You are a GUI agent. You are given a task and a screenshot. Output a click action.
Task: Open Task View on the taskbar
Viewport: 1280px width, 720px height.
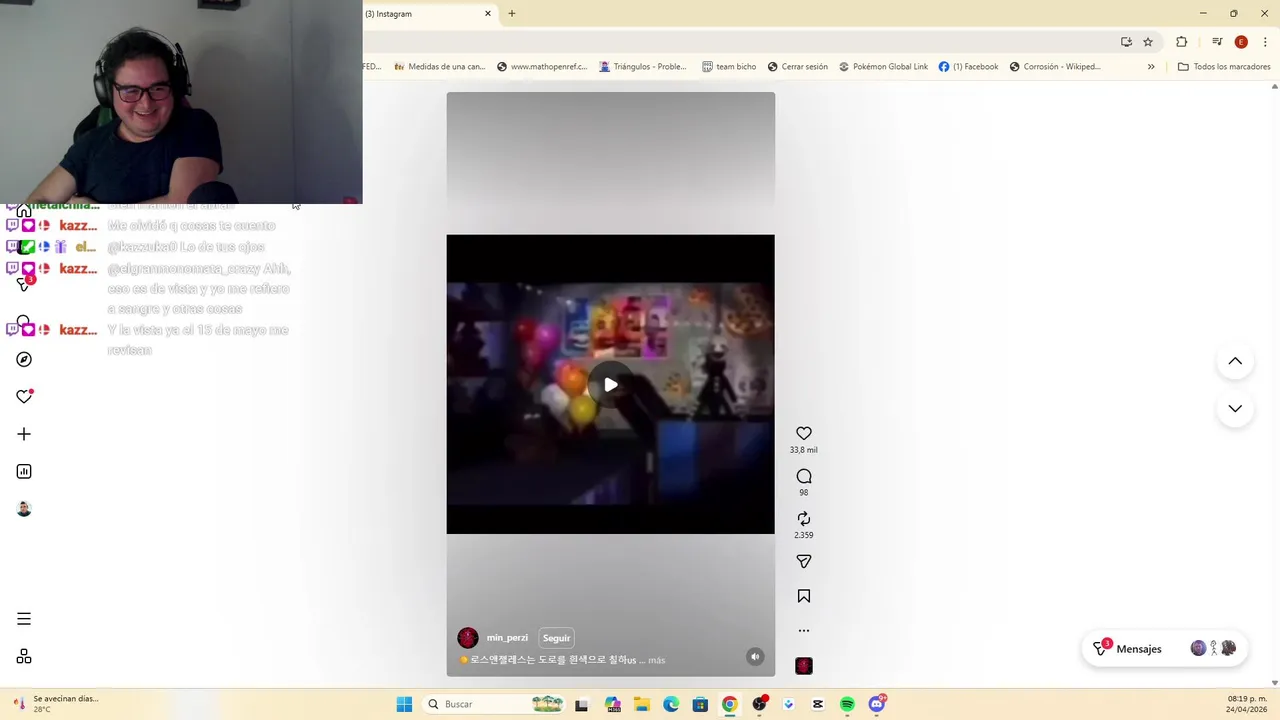click(581, 704)
